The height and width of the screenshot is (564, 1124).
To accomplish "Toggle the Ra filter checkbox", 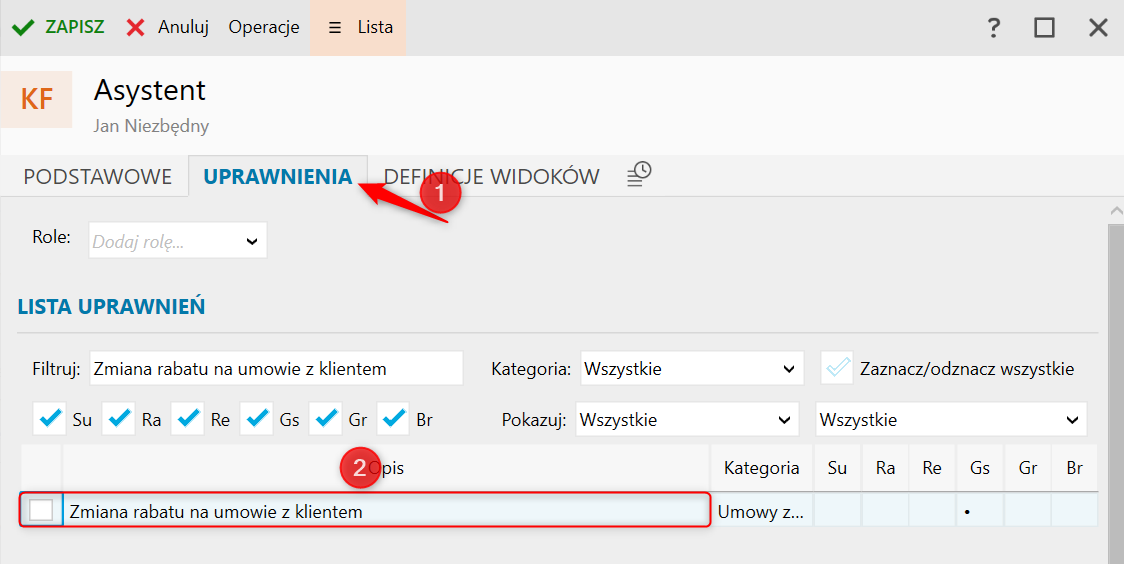I will click(x=118, y=419).
